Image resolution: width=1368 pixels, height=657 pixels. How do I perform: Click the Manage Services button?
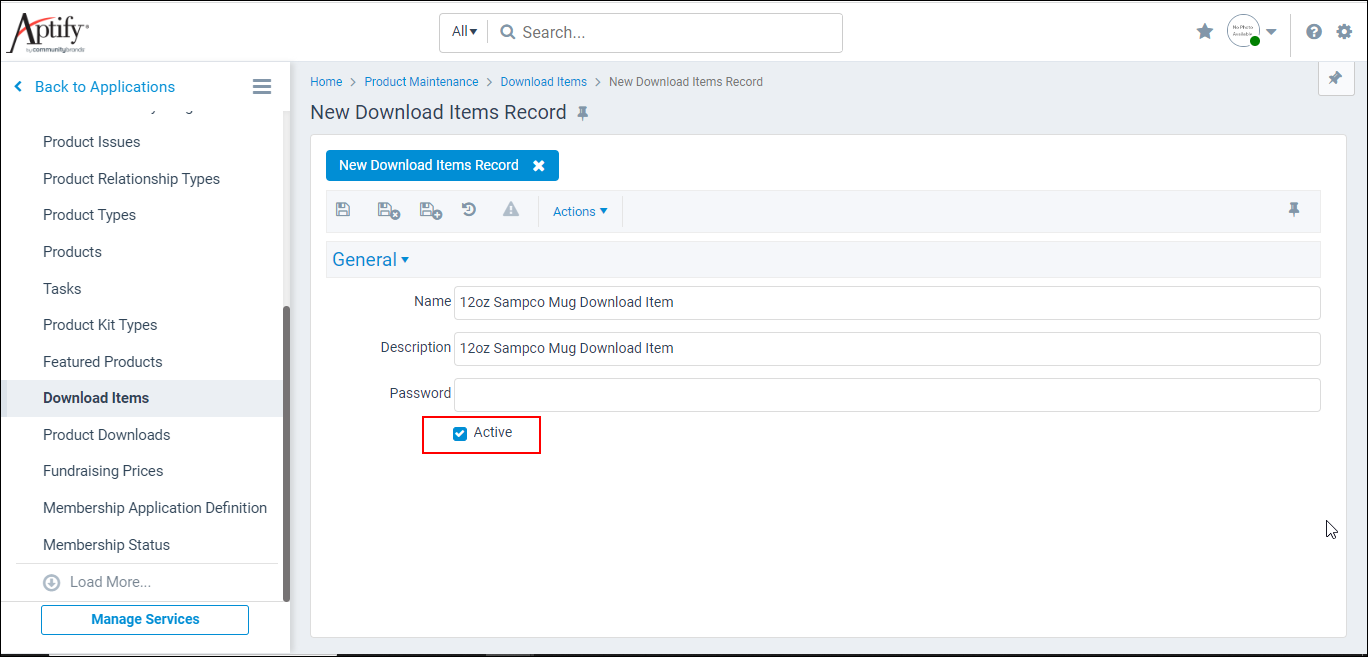point(144,619)
